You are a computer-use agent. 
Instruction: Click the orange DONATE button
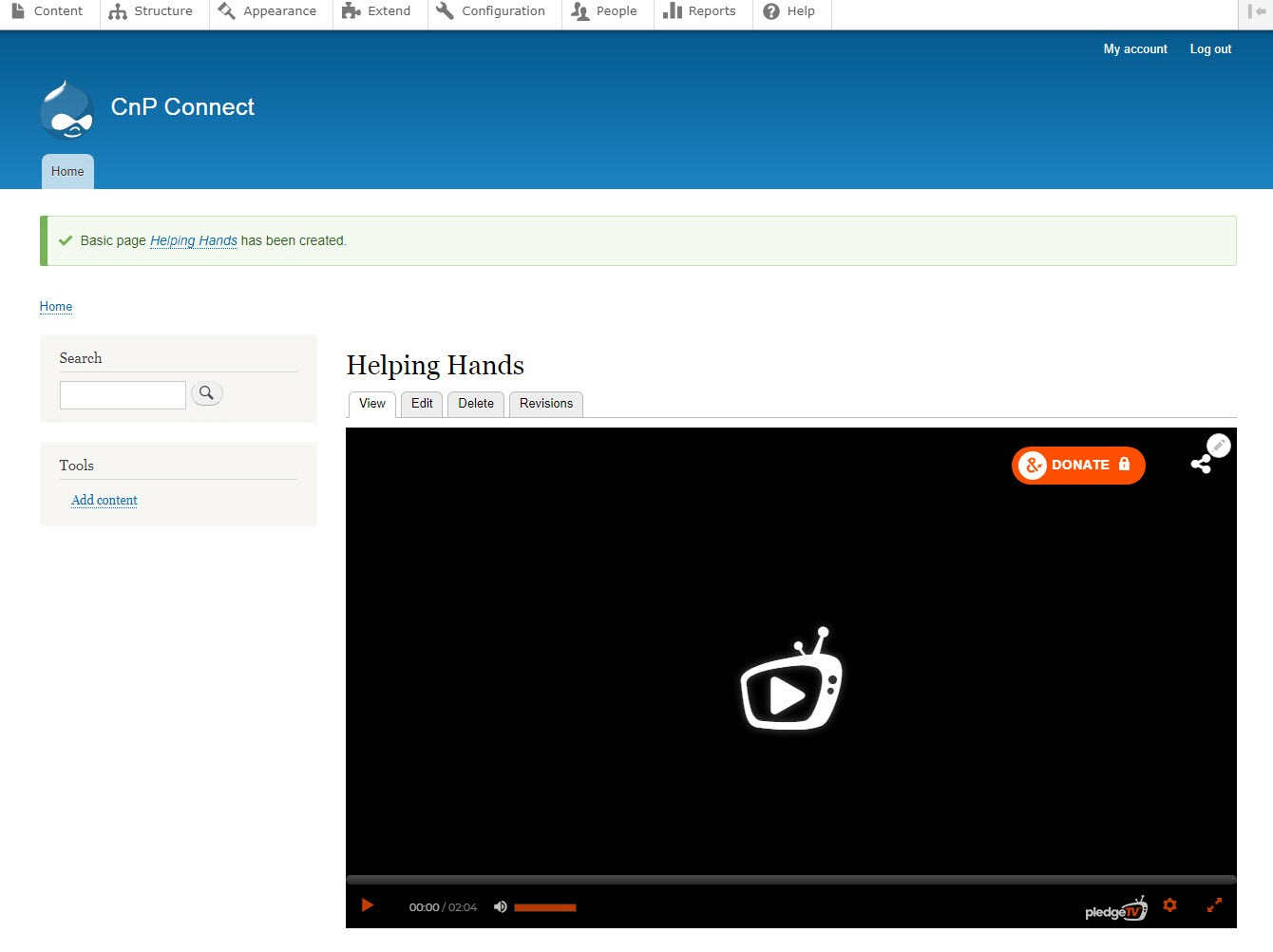pos(1078,466)
